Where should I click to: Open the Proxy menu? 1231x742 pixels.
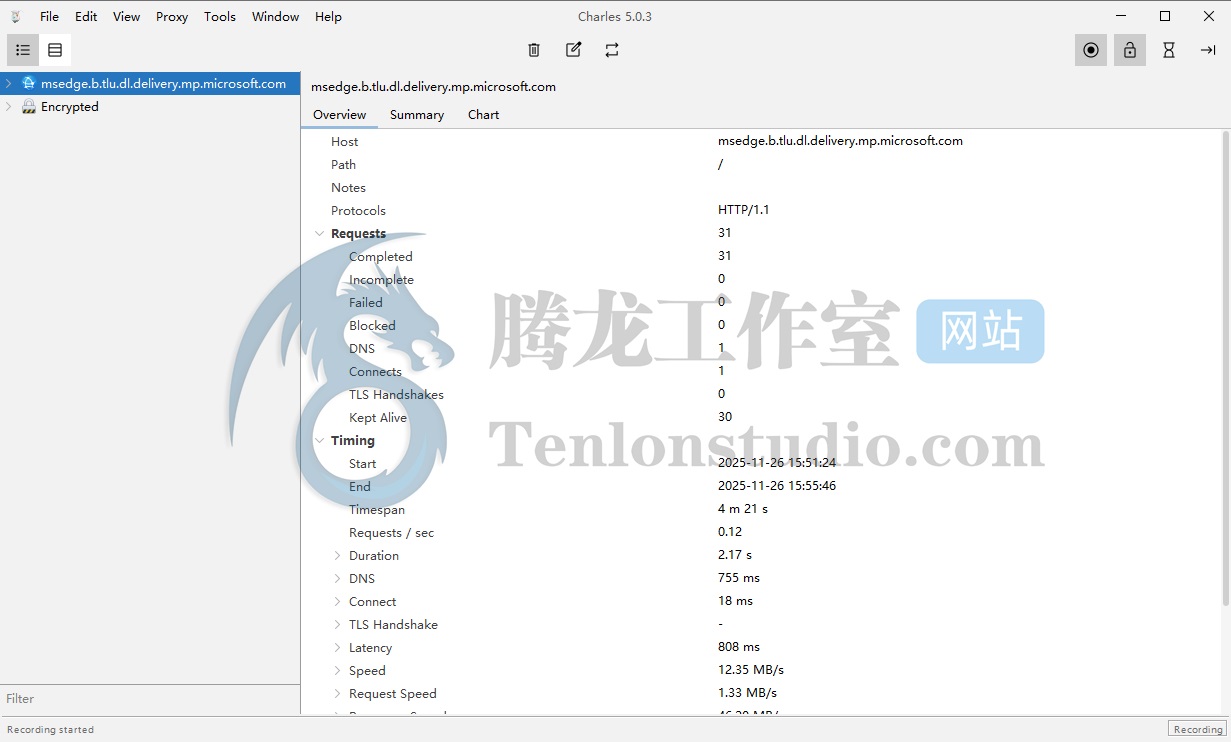172,17
